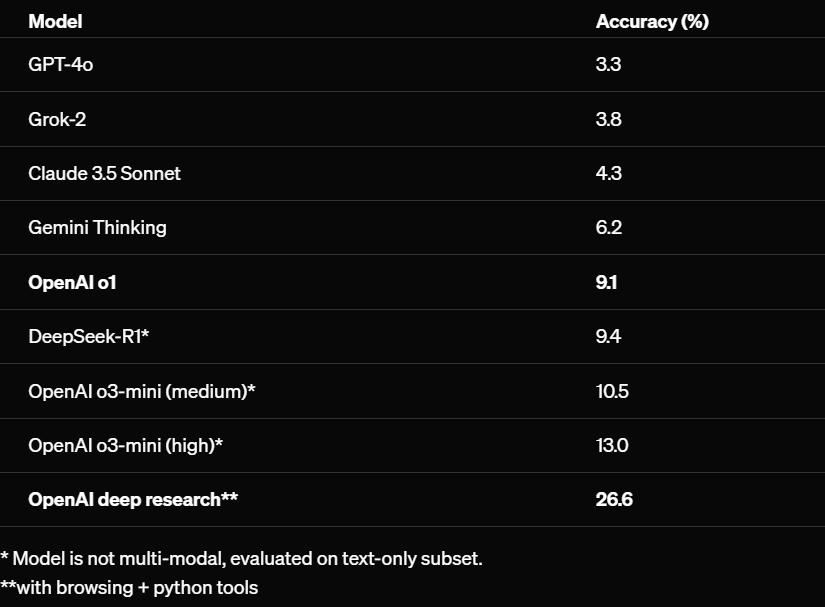Screen dimensions: 825x607
Task: Click the 10.5 accuracy value
Action: click(x=612, y=390)
